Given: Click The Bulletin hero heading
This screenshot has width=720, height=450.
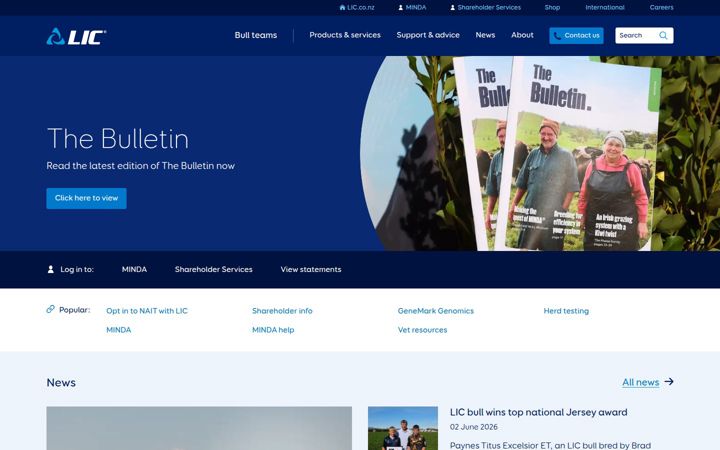Looking at the screenshot, I should coord(118,138).
